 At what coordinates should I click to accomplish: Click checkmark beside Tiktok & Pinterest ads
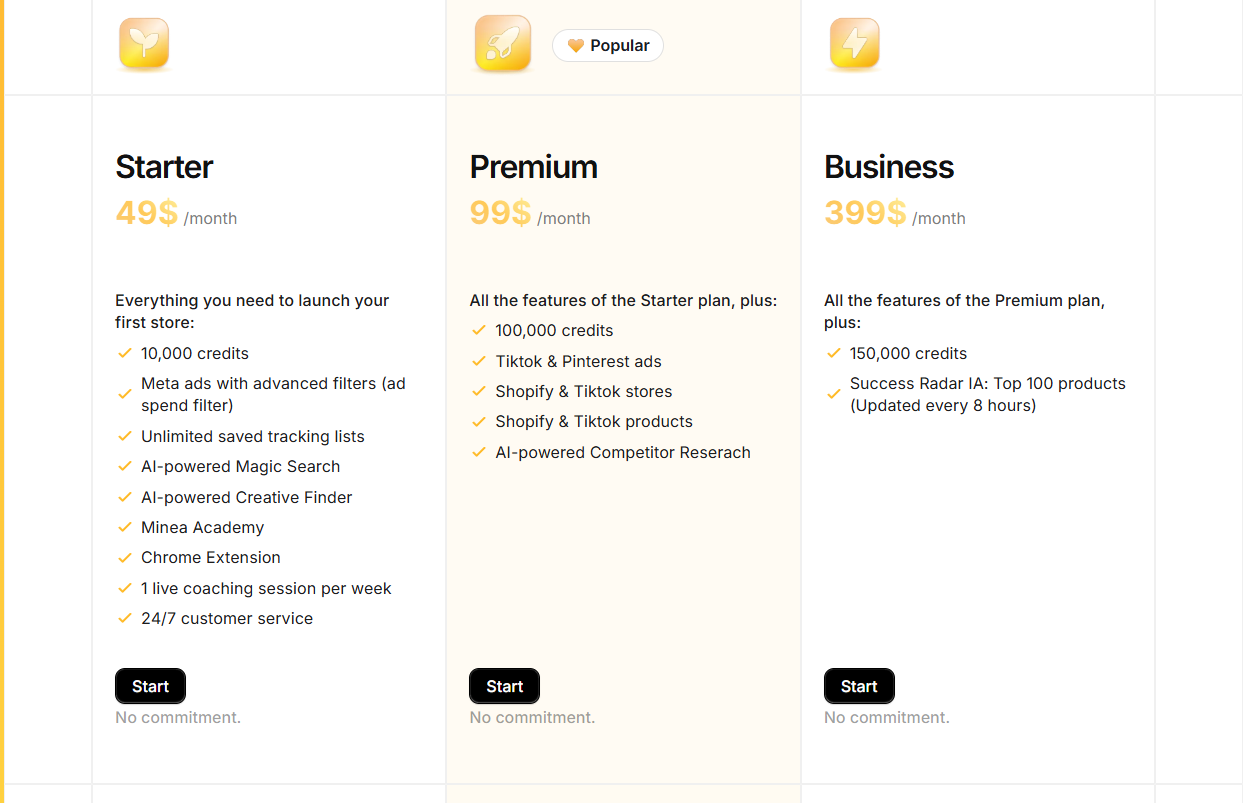click(x=479, y=361)
